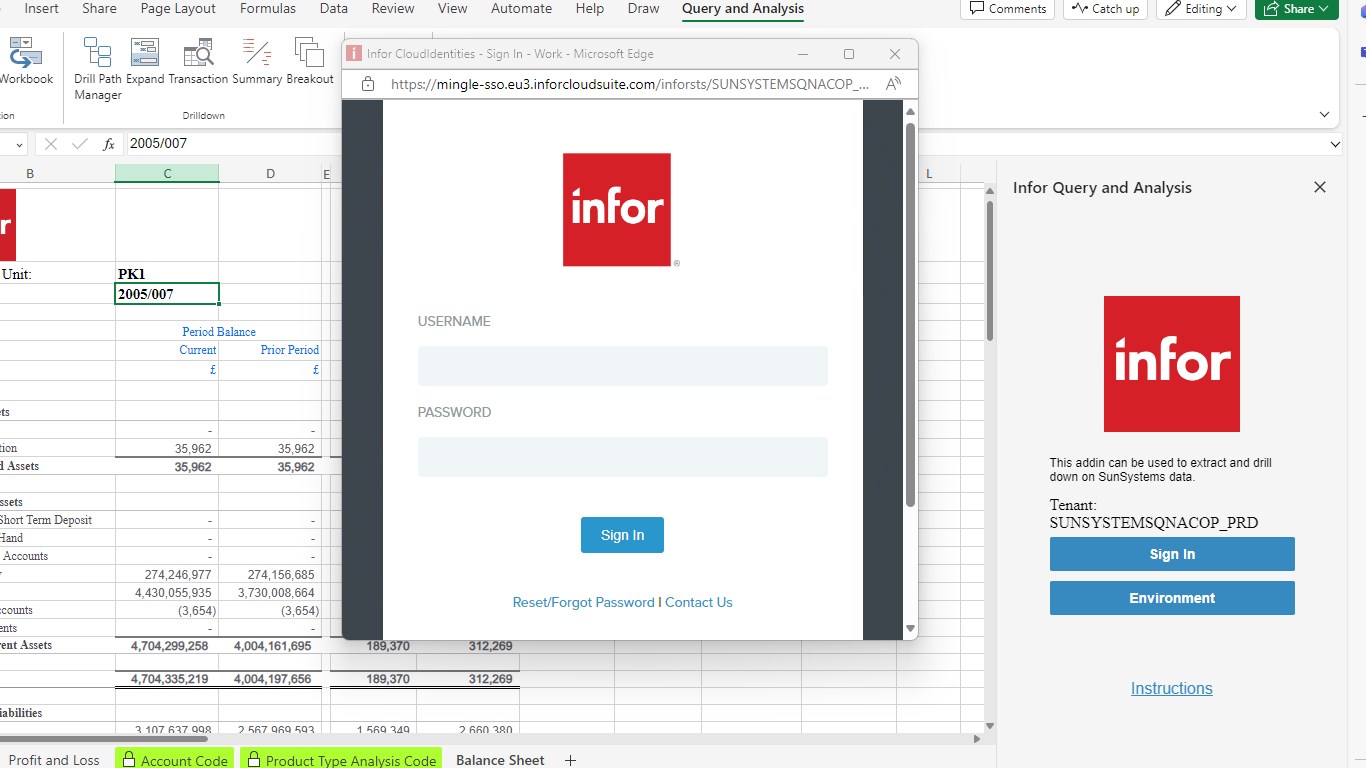The width and height of the screenshot is (1366, 768).
Task: Open the Share dropdown button
Action: pyautogui.click(x=1297, y=9)
